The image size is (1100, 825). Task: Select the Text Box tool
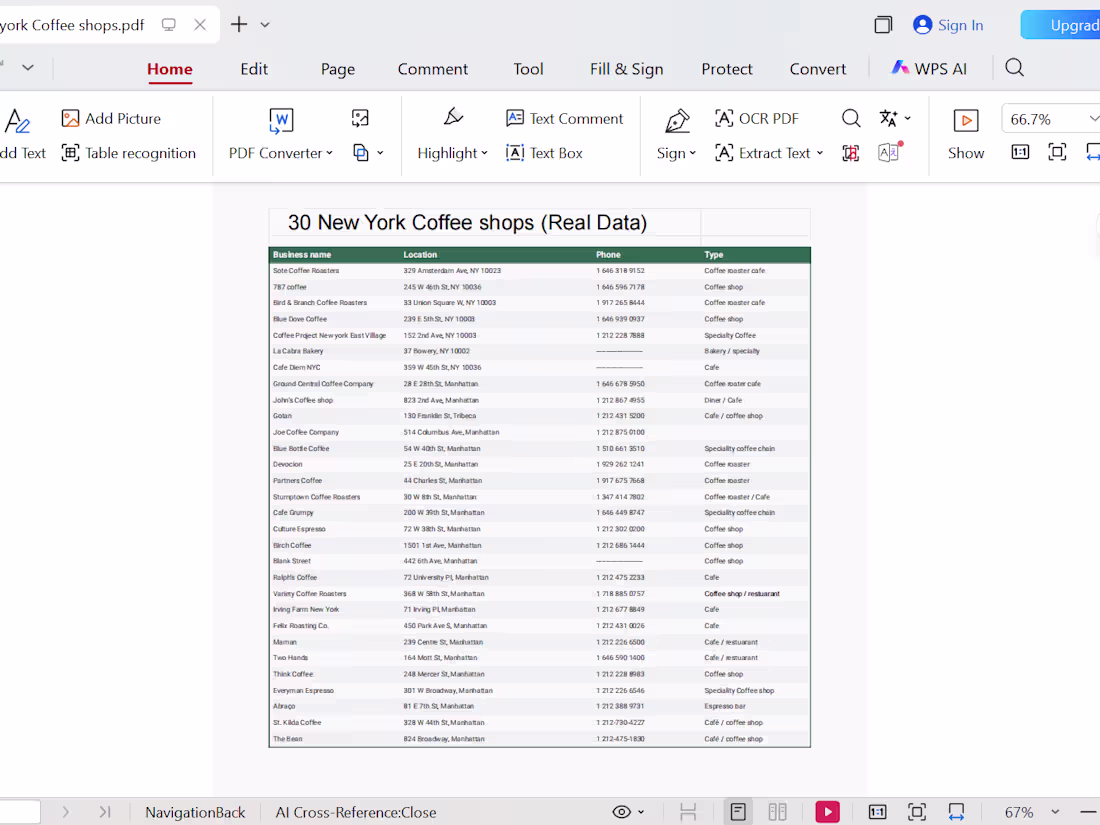tap(544, 153)
